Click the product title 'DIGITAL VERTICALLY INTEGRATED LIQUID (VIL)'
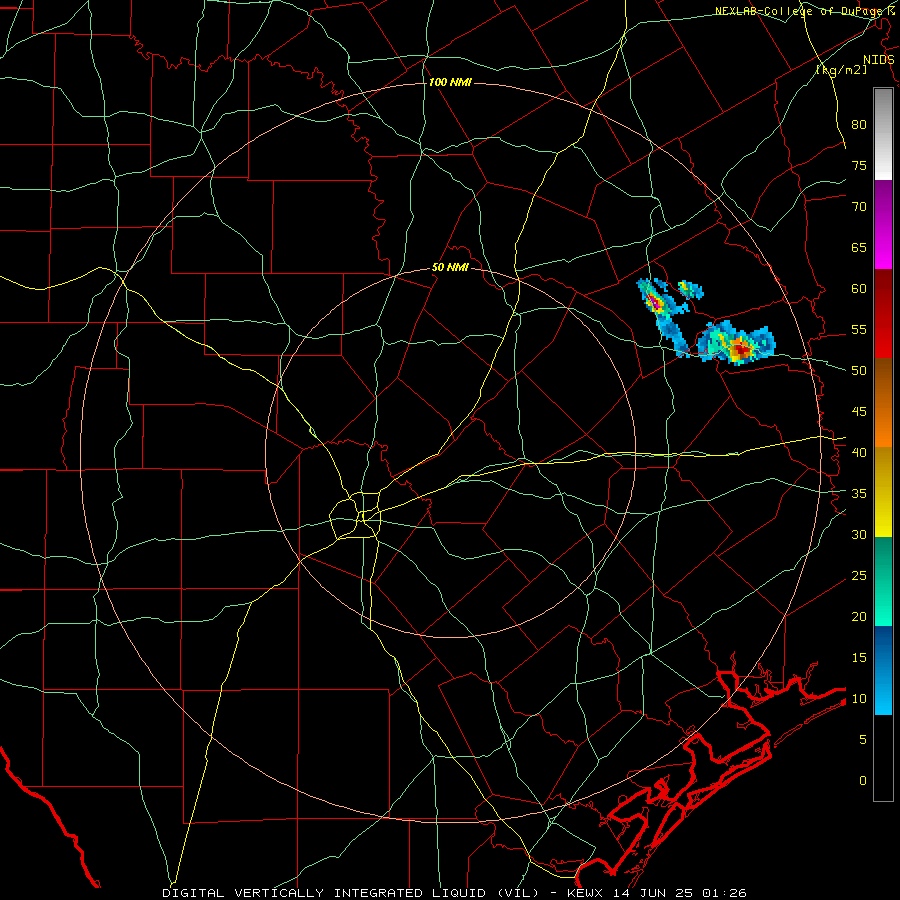Image resolution: width=900 pixels, height=900 pixels. click(350, 893)
